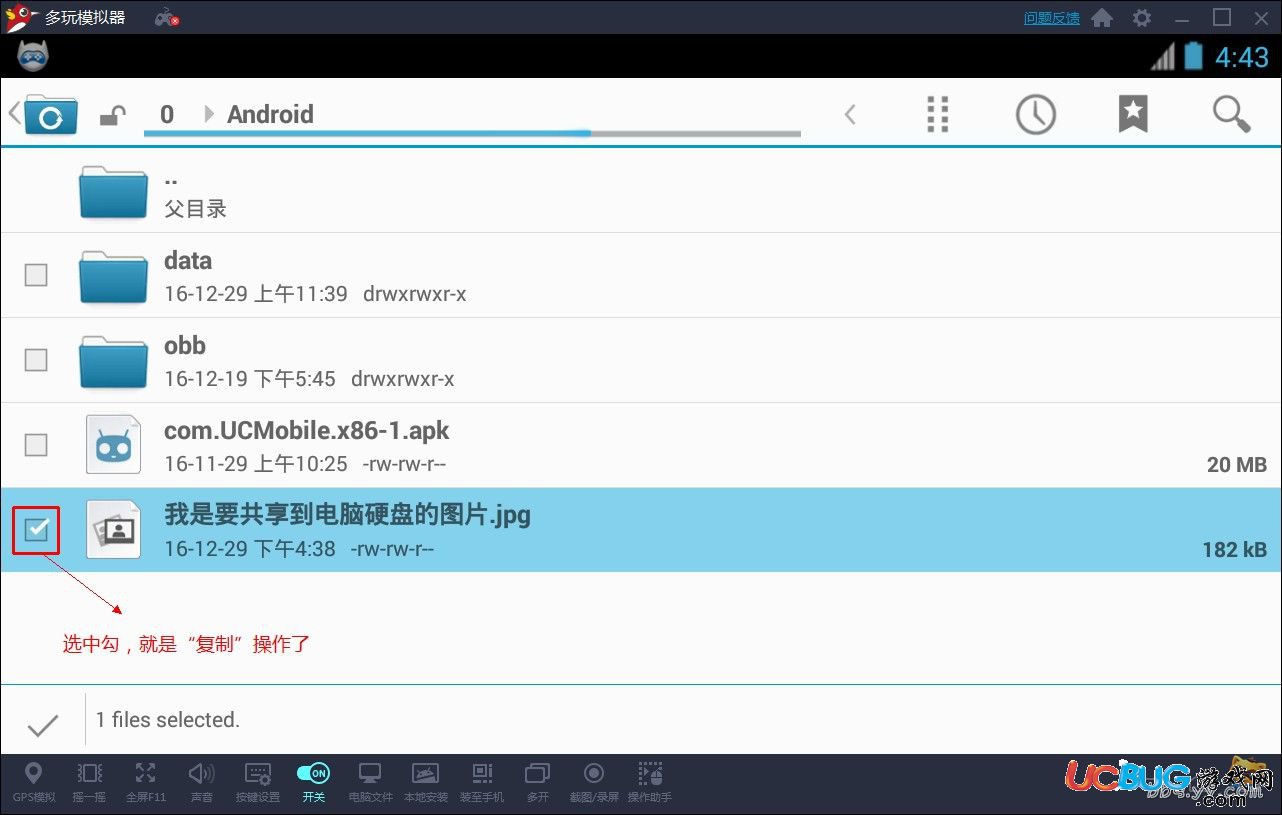This screenshot has width=1282, height=815.
Task: Open the 问题反馈 feedback link
Action: tap(1051, 18)
